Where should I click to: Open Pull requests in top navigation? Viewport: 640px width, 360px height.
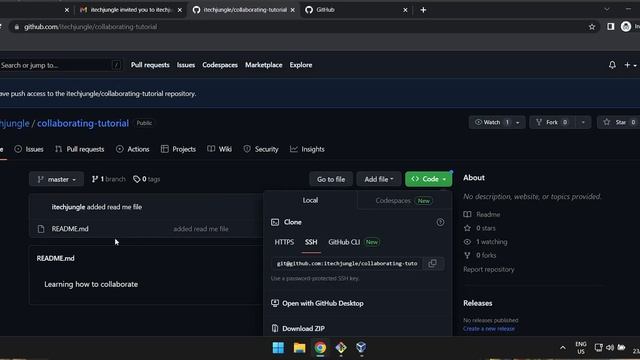pos(150,65)
